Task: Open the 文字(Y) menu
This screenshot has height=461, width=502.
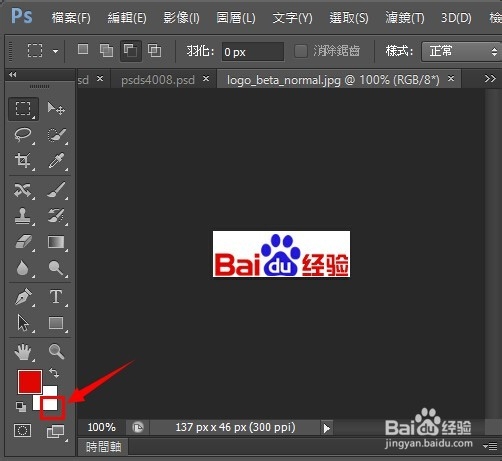Action: [x=292, y=18]
